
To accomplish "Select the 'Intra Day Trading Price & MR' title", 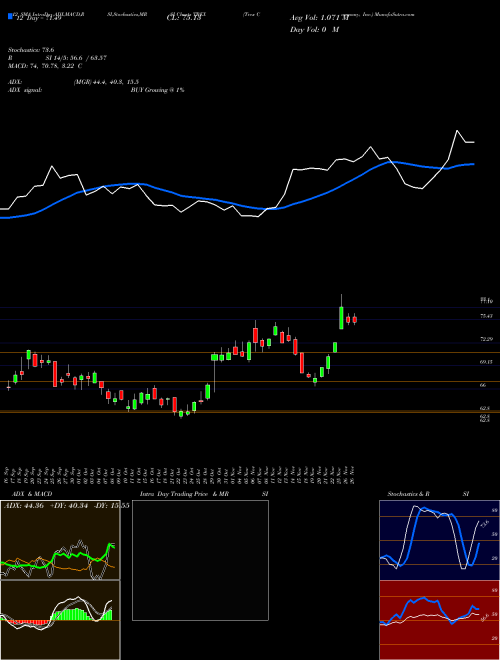I will (185, 494).
